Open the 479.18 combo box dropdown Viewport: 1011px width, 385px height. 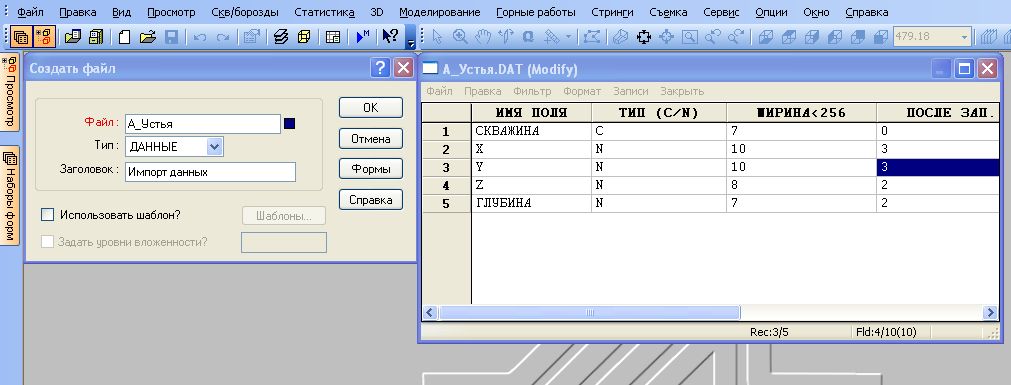(965, 37)
